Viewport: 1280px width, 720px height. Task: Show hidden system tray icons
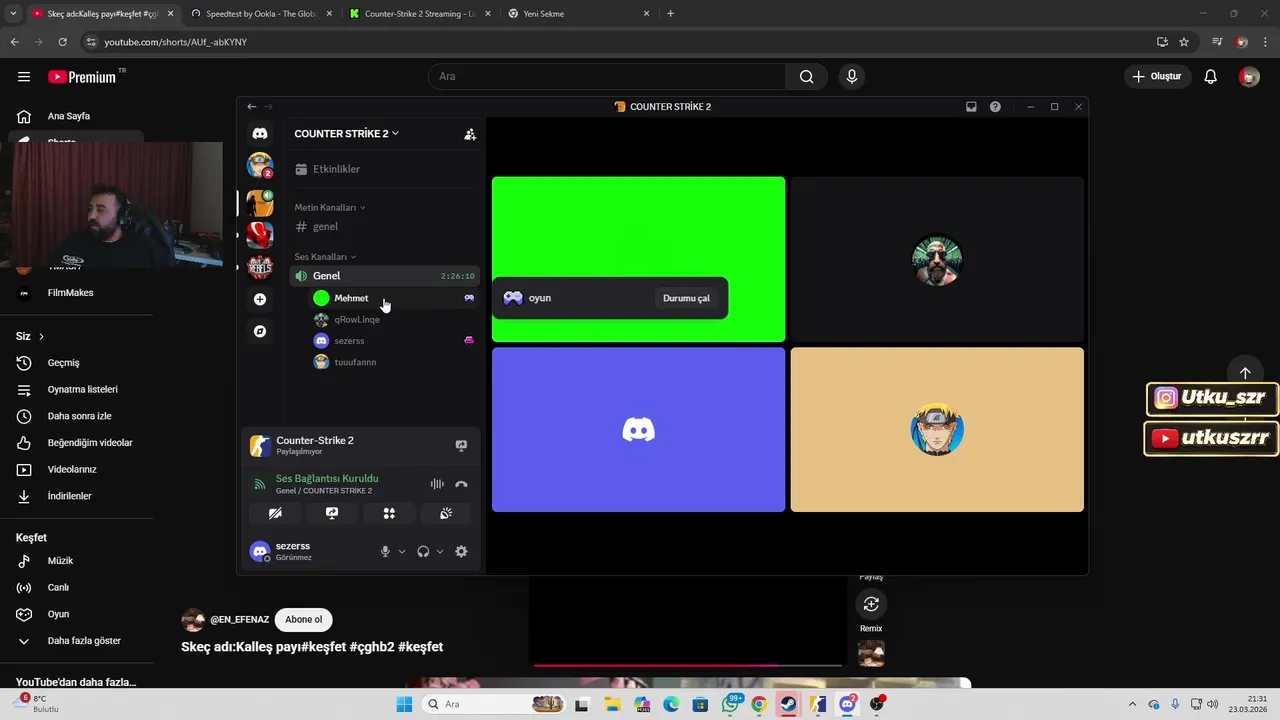tap(1132, 704)
